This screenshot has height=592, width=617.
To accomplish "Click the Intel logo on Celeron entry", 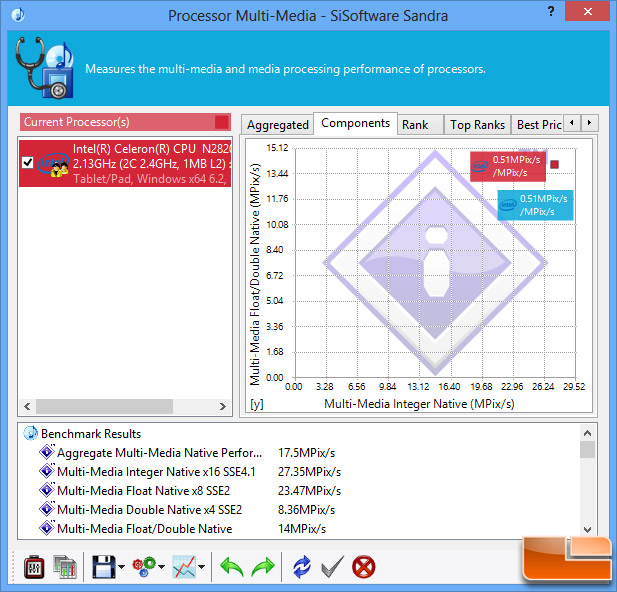I will pos(53,164).
